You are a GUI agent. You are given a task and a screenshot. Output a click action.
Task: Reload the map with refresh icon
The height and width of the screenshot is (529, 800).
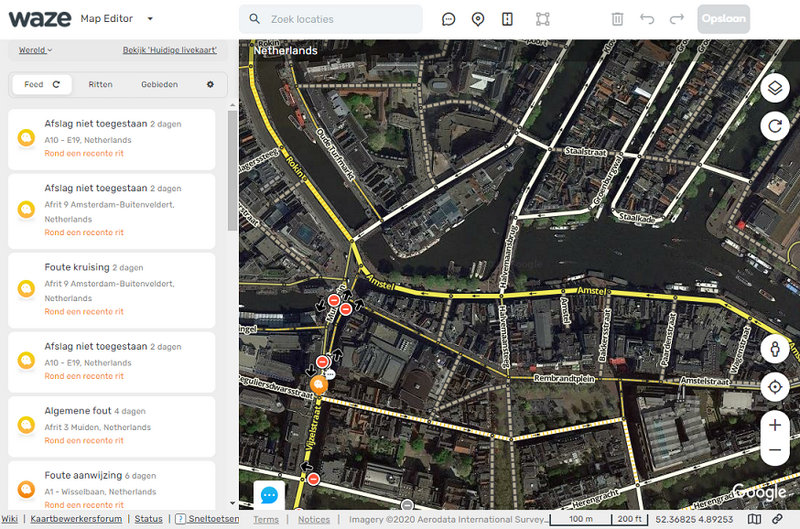pos(774,126)
